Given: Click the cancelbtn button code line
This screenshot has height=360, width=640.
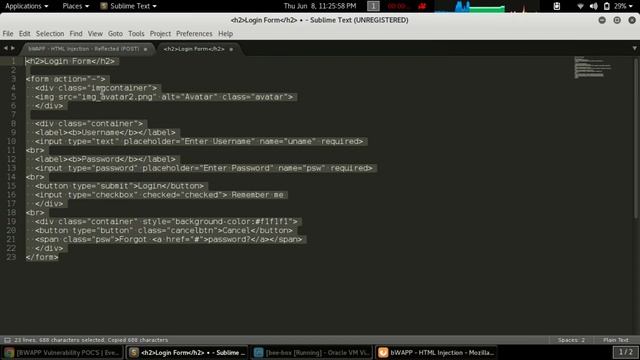Looking at the screenshot, I should coord(164,231).
